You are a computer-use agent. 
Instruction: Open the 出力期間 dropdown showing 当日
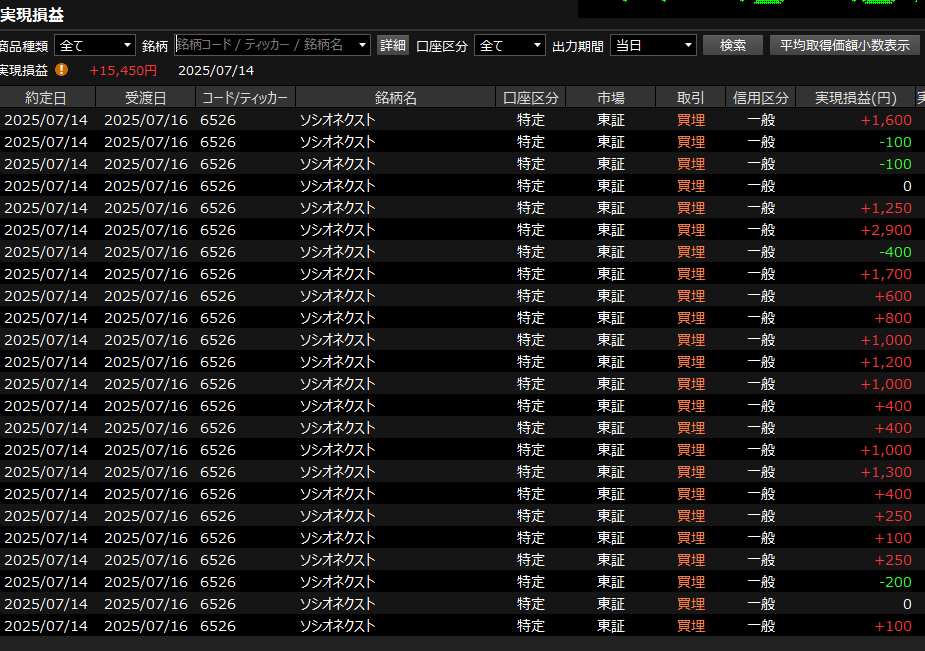(x=653, y=45)
